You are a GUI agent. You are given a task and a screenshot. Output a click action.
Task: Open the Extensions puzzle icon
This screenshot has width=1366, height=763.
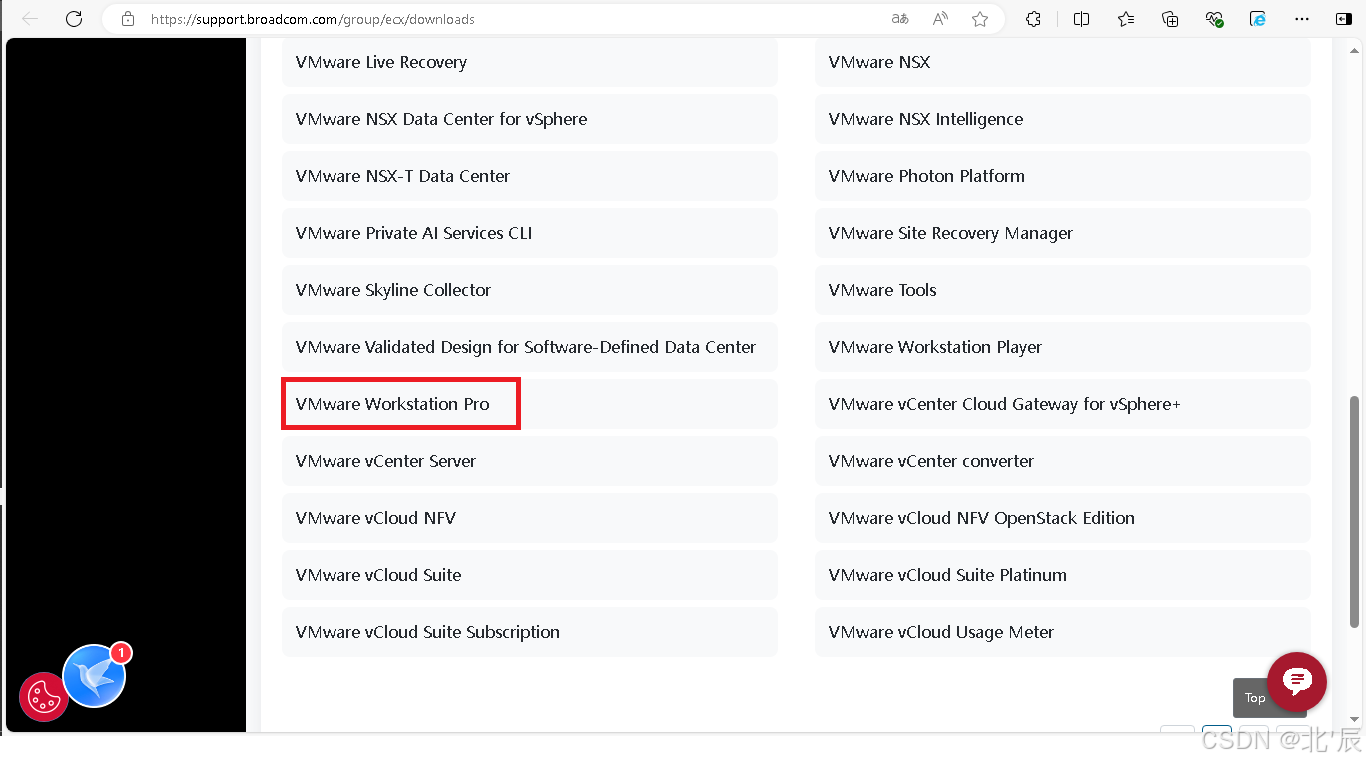1034,19
